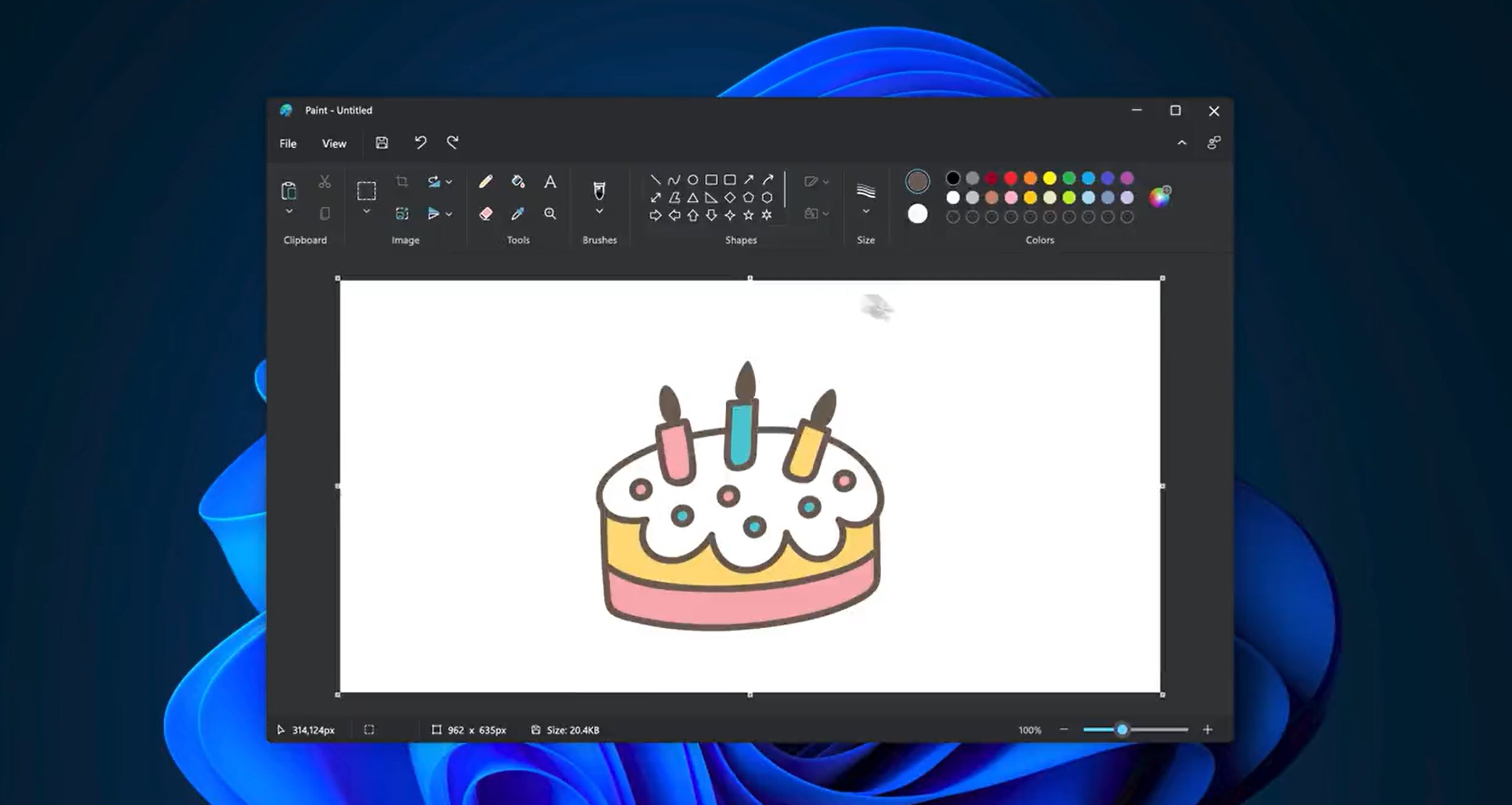The width and height of the screenshot is (1512, 805).
Task: Expand the Paste options chevron
Action: point(289,211)
